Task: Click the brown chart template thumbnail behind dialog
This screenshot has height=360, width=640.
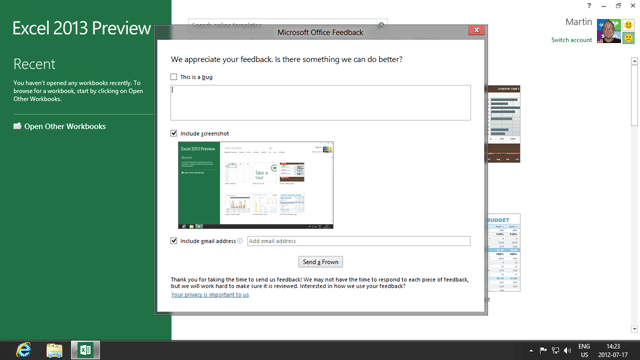Action: (x=504, y=124)
